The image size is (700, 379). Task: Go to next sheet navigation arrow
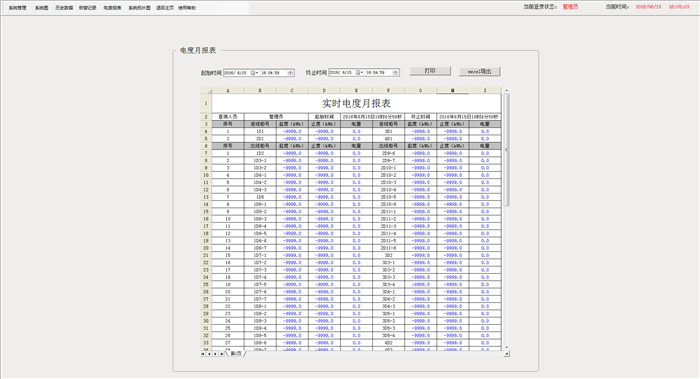[216, 354]
